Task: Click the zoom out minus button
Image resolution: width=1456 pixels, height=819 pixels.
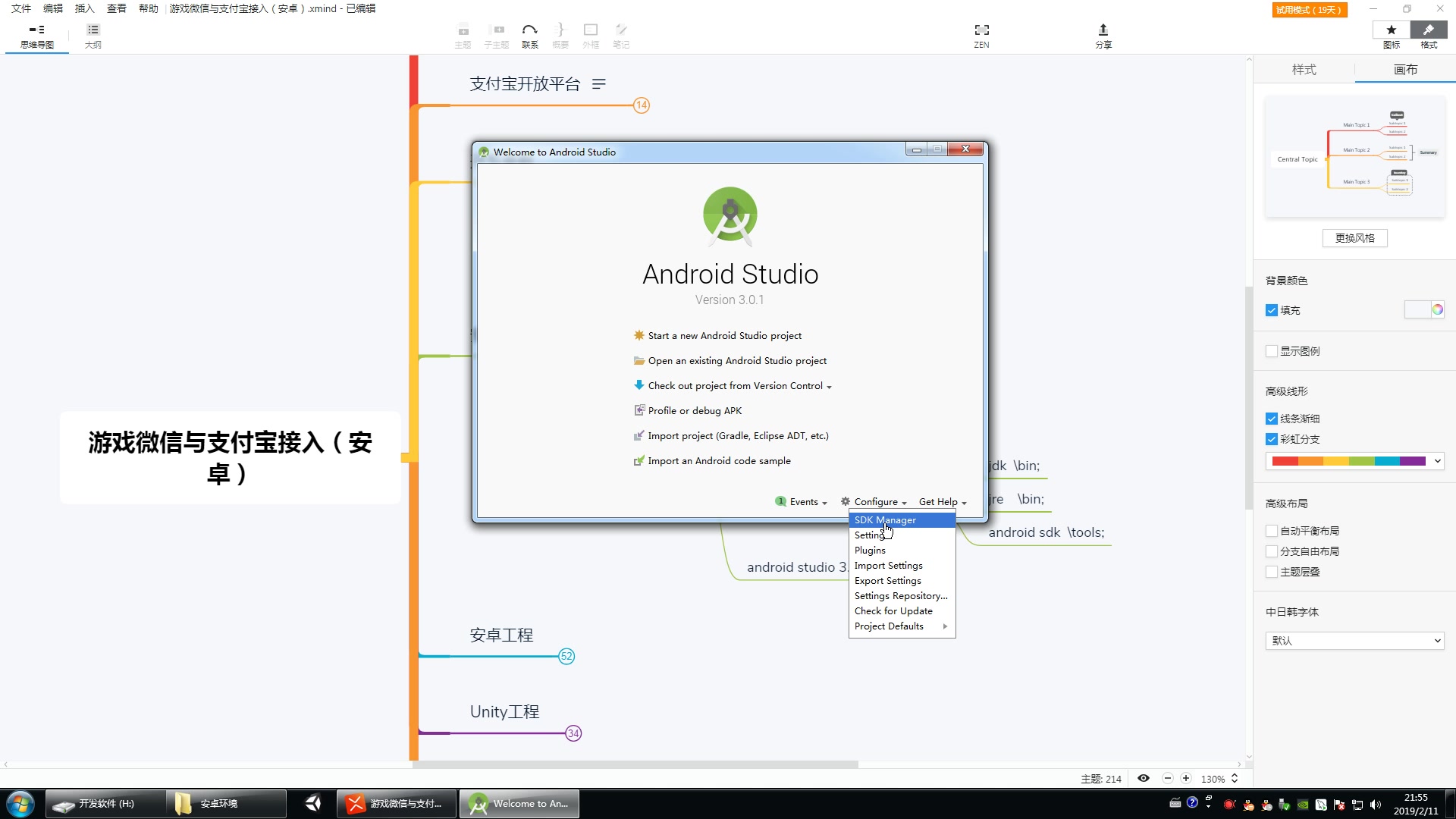Action: point(1168,779)
